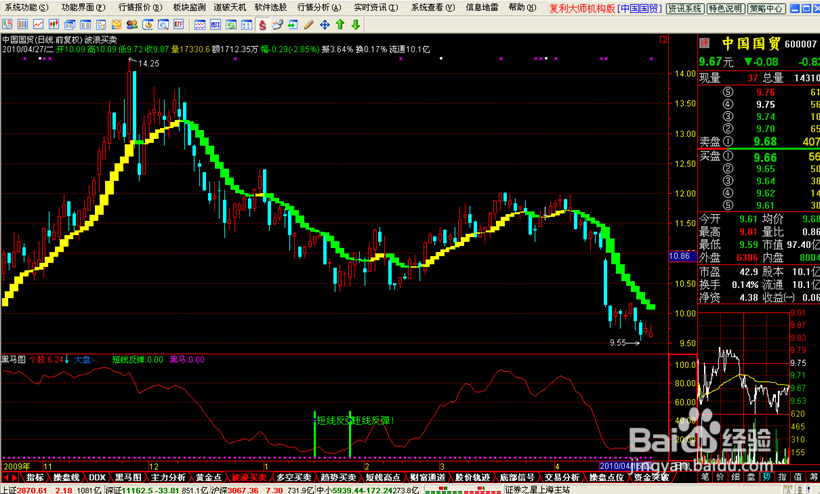Open the orange mail envelope icon
Screen dimensions: 820x494
117,25
